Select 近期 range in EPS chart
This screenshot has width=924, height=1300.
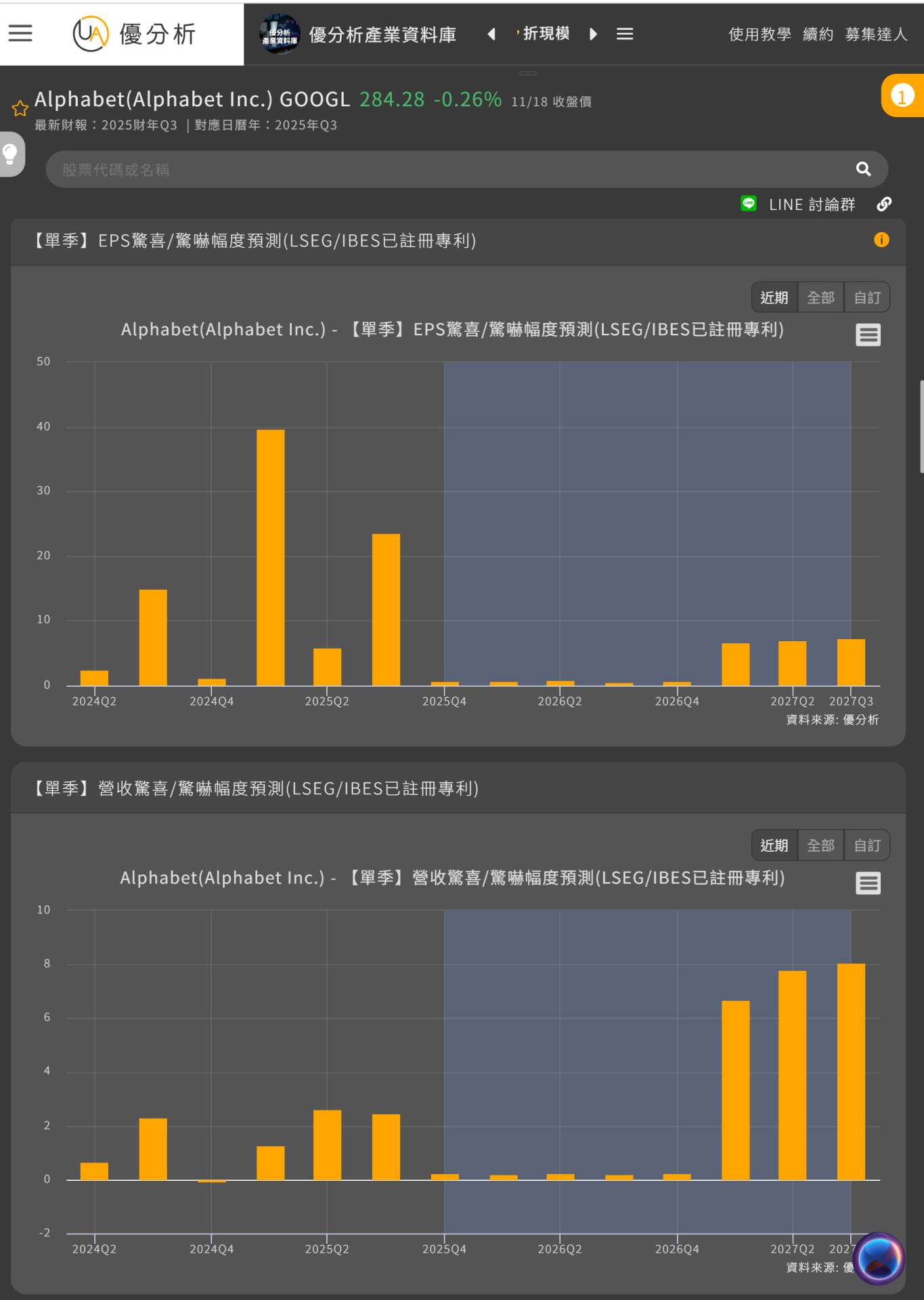(x=774, y=297)
